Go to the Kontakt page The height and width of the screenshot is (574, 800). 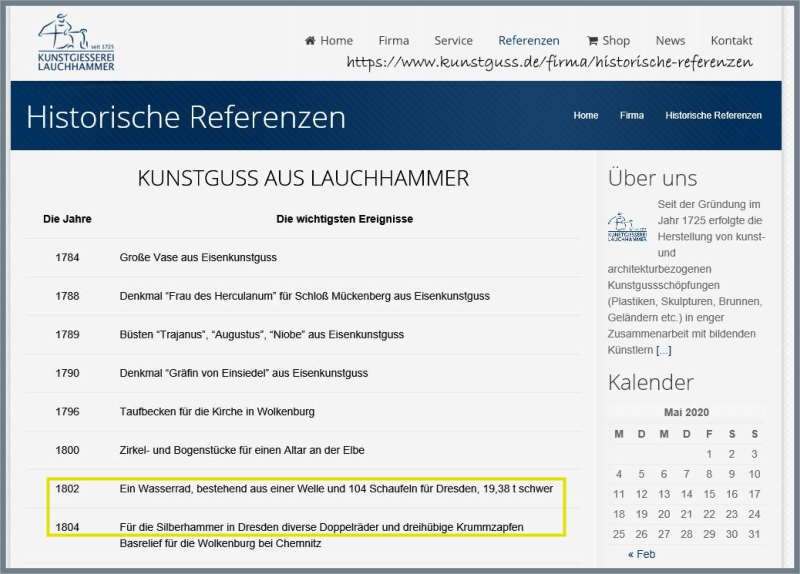click(x=731, y=41)
